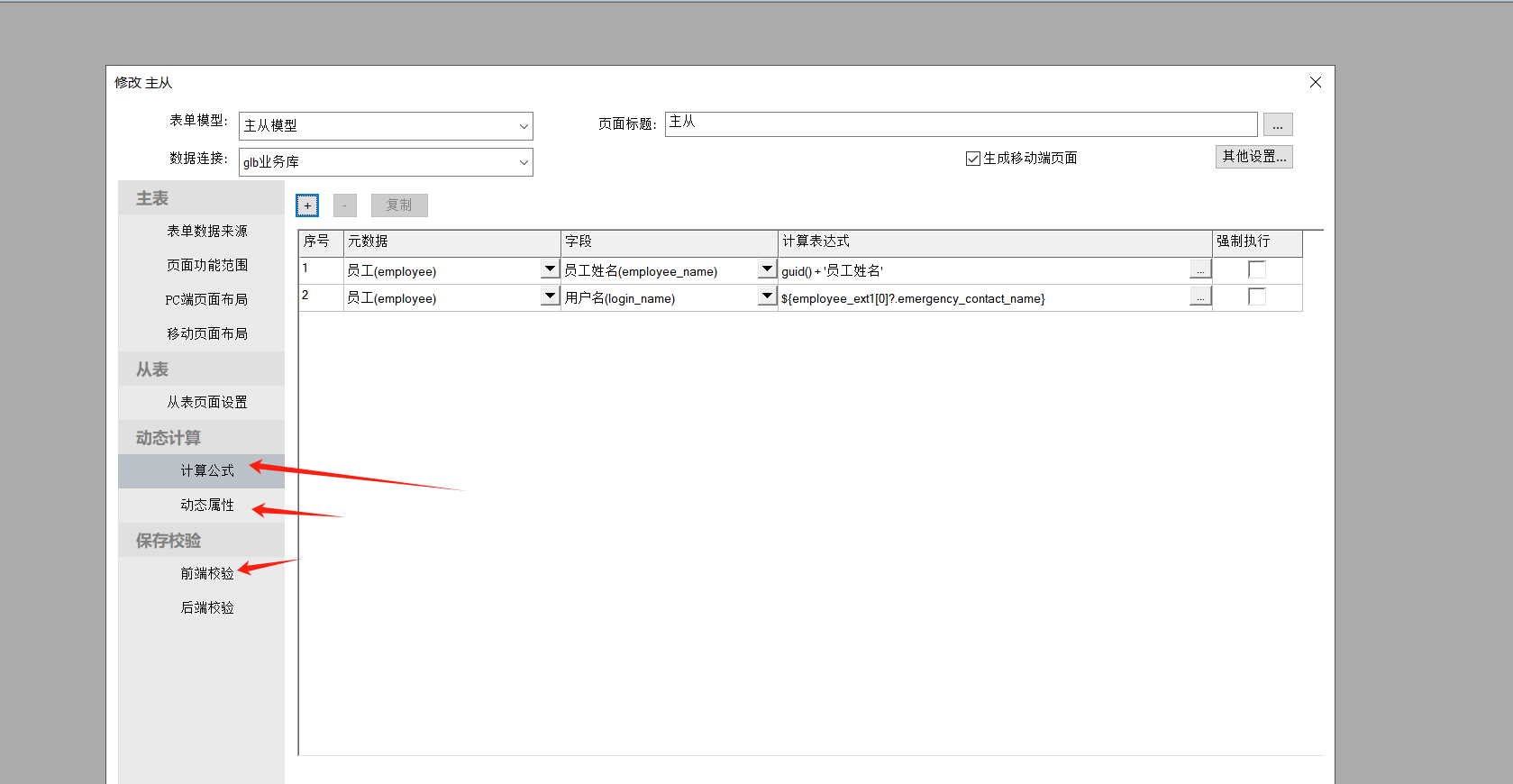
Task: Toggle 强制执行 checkbox in row 1
Action: pos(1257,269)
